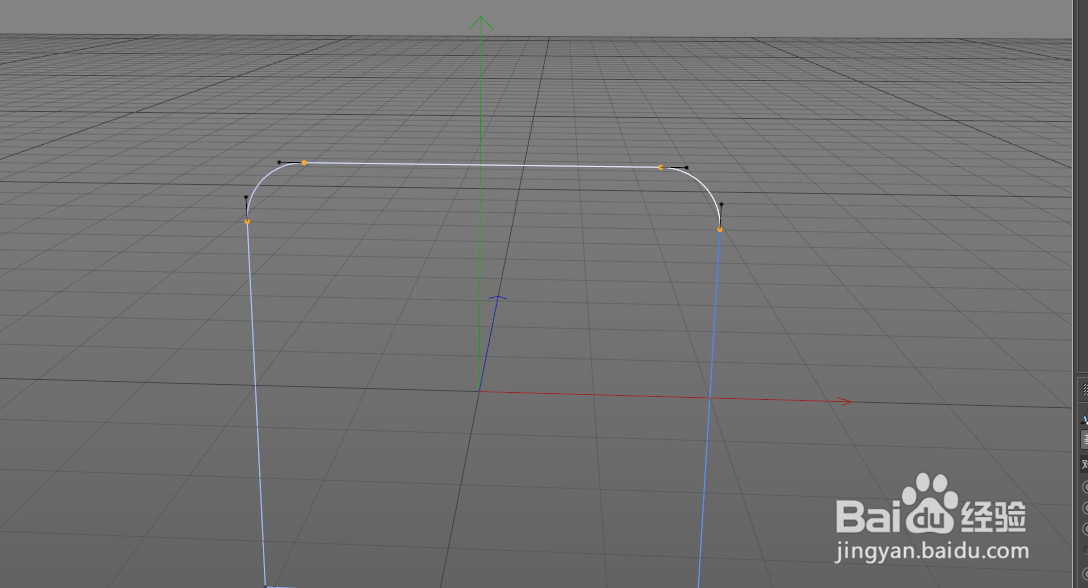Select the orange point ending the left arc
Screen dimensions: 1088x588
click(x=247, y=221)
